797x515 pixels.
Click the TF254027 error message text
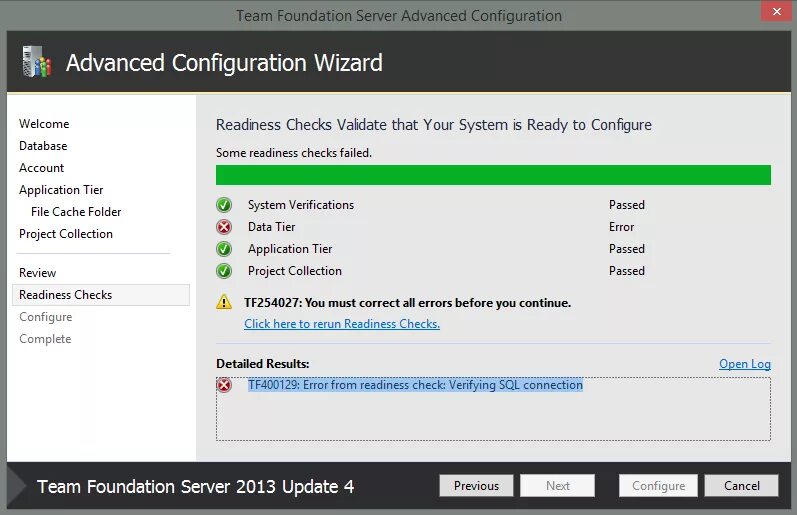pyautogui.click(x=408, y=303)
